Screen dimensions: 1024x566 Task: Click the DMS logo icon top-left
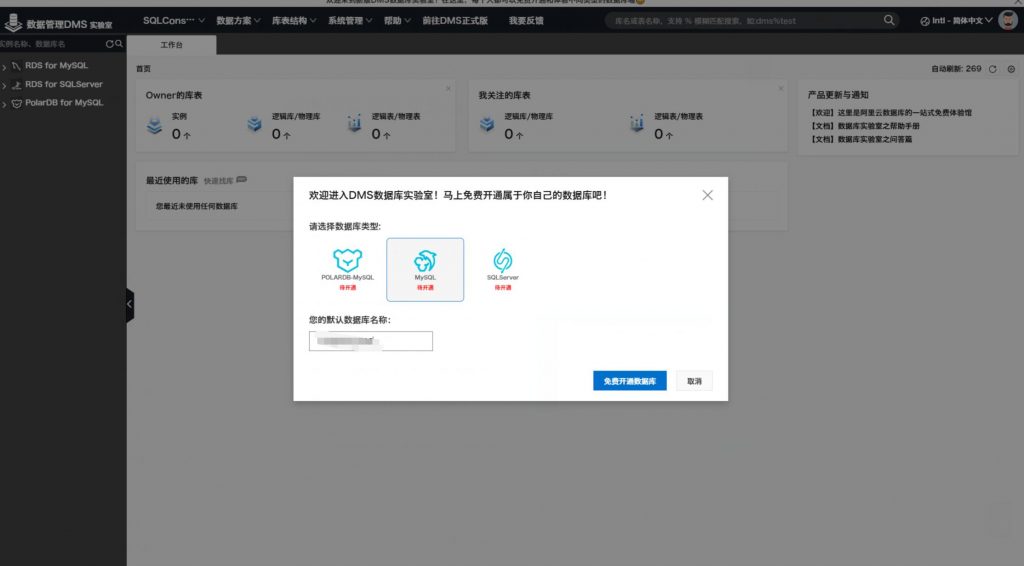[x=13, y=22]
